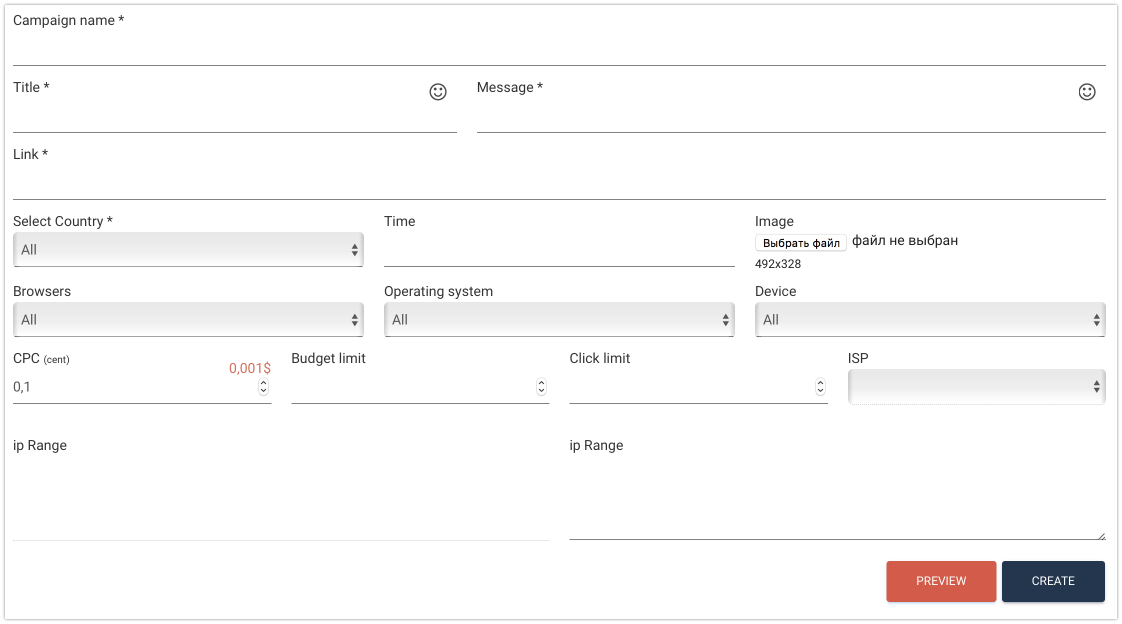
Task: Click the Click limit stepper arrows
Action: [820, 387]
